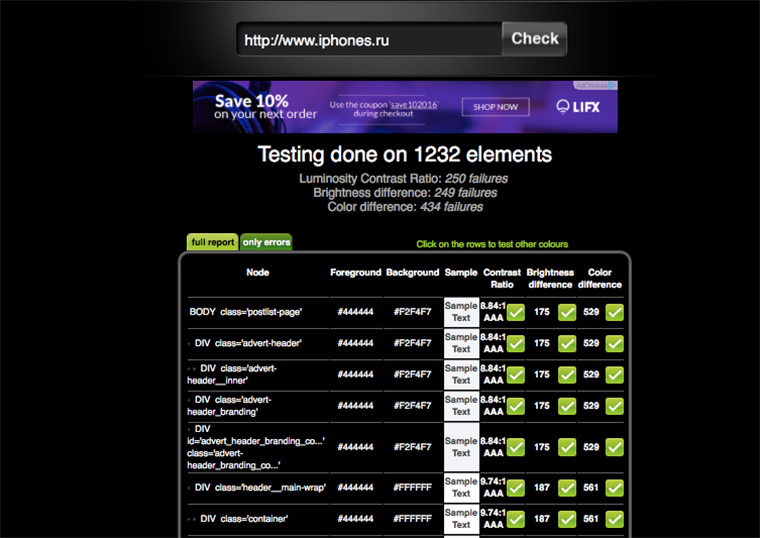Click SHOP NOW in the ad

click(x=495, y=107)
